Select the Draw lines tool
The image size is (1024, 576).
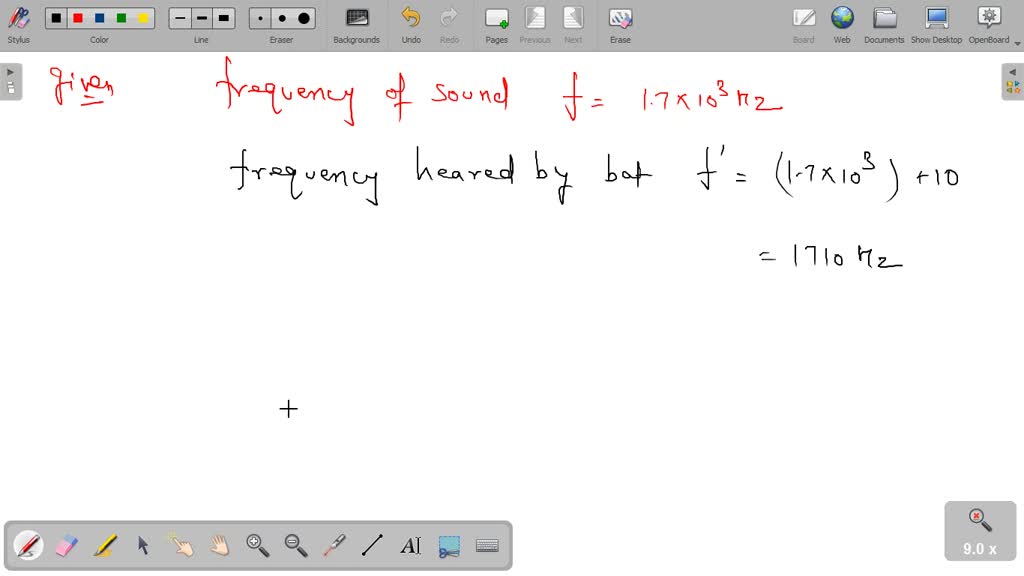coord(371,545)
